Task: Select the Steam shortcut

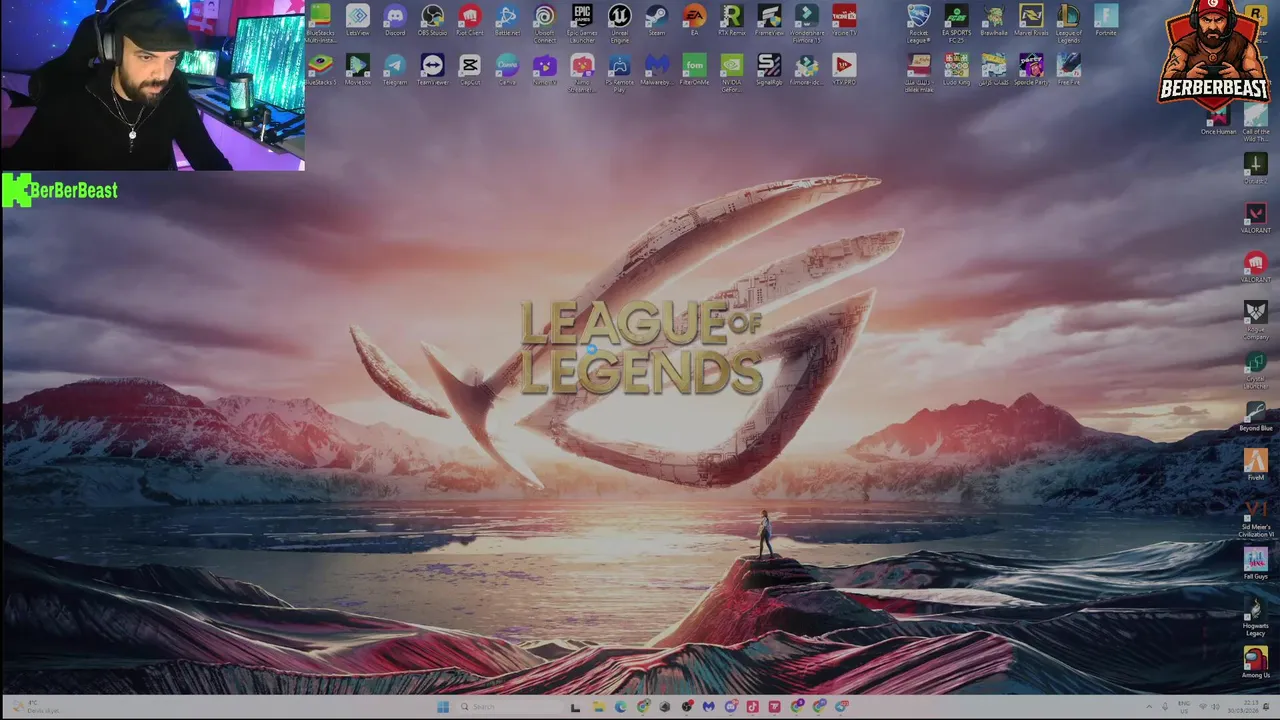Action: tap(657, 20)
